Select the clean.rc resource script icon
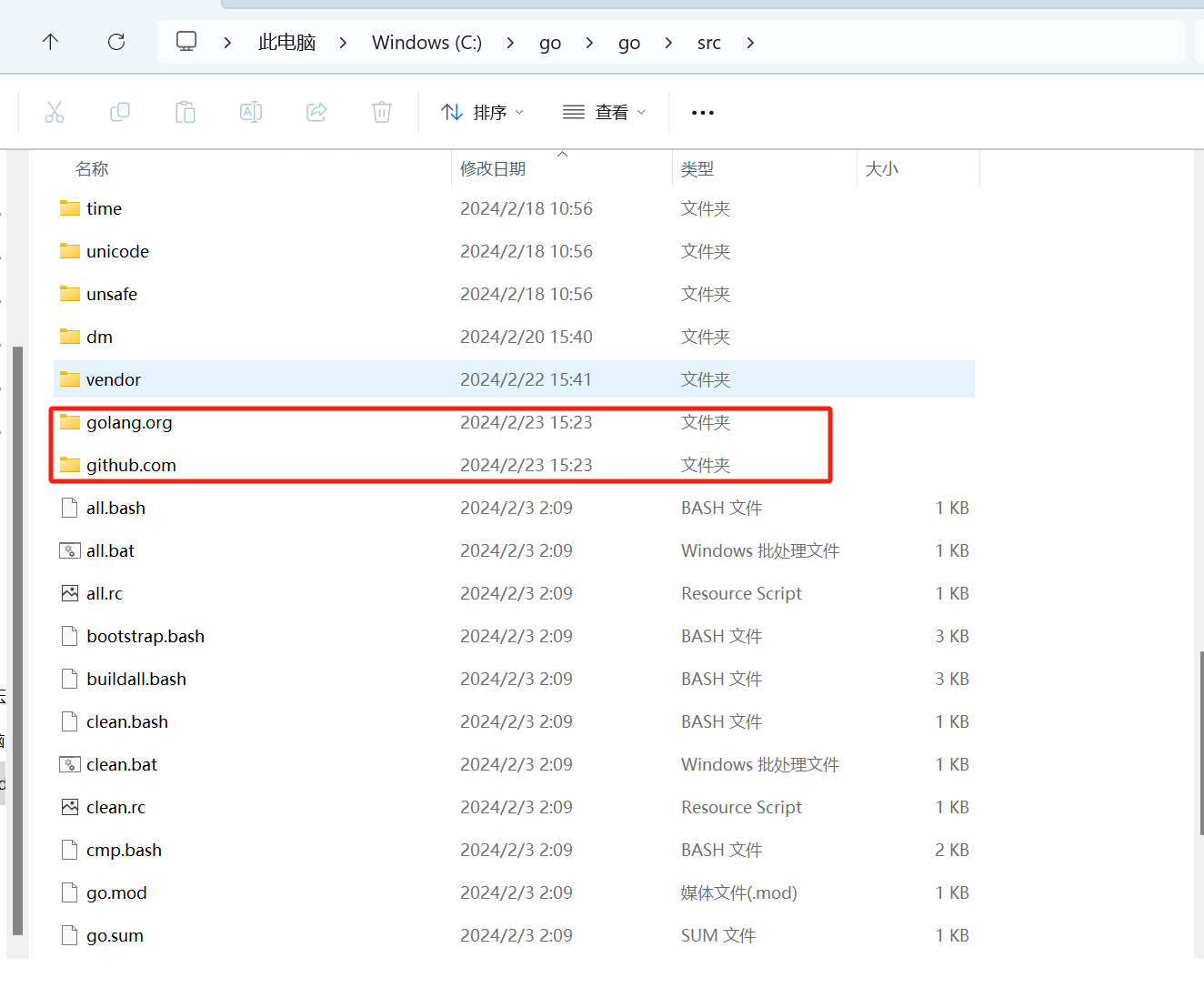 tap(70, 807)
